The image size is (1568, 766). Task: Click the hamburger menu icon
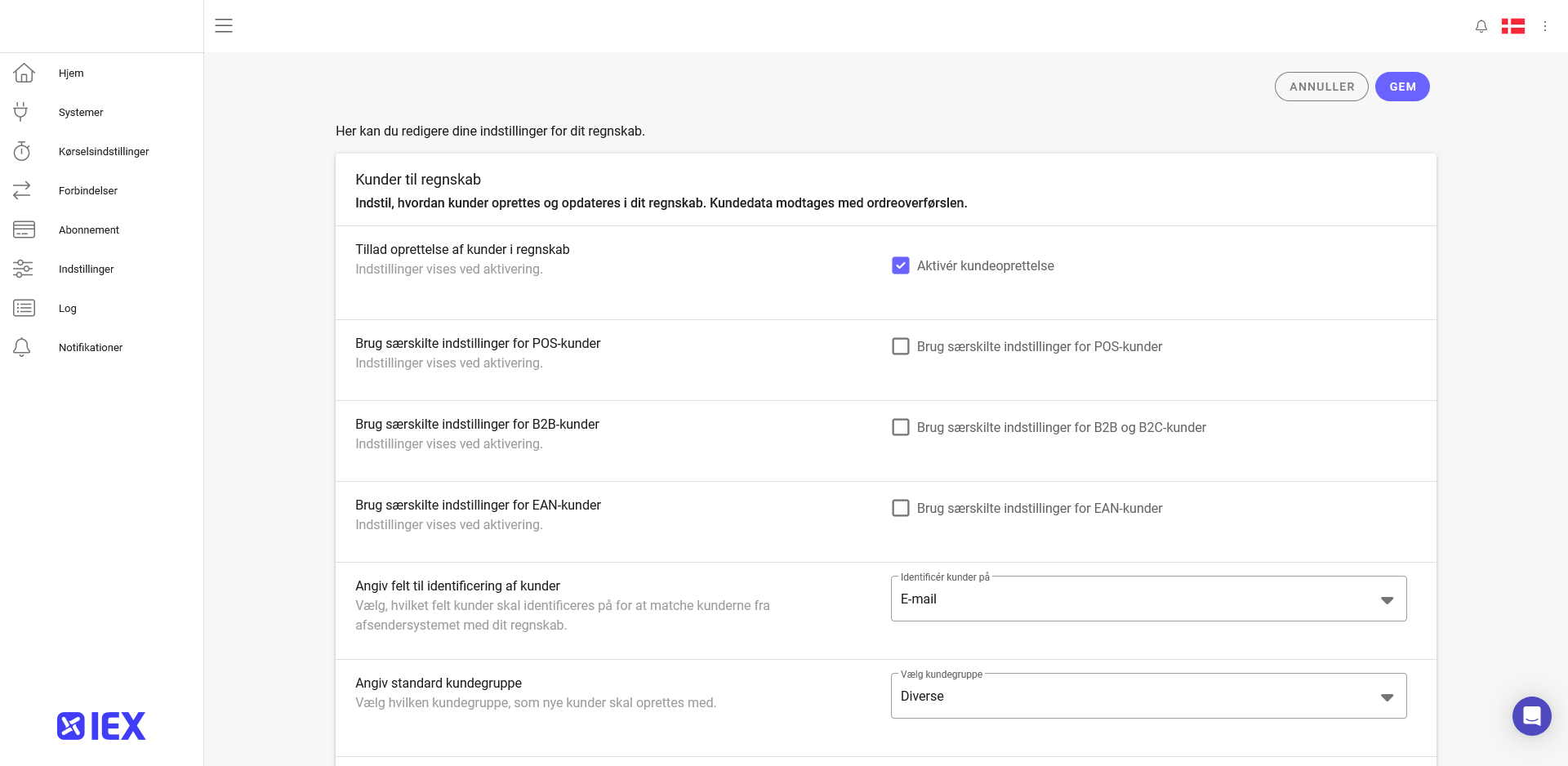click(224, 25)
